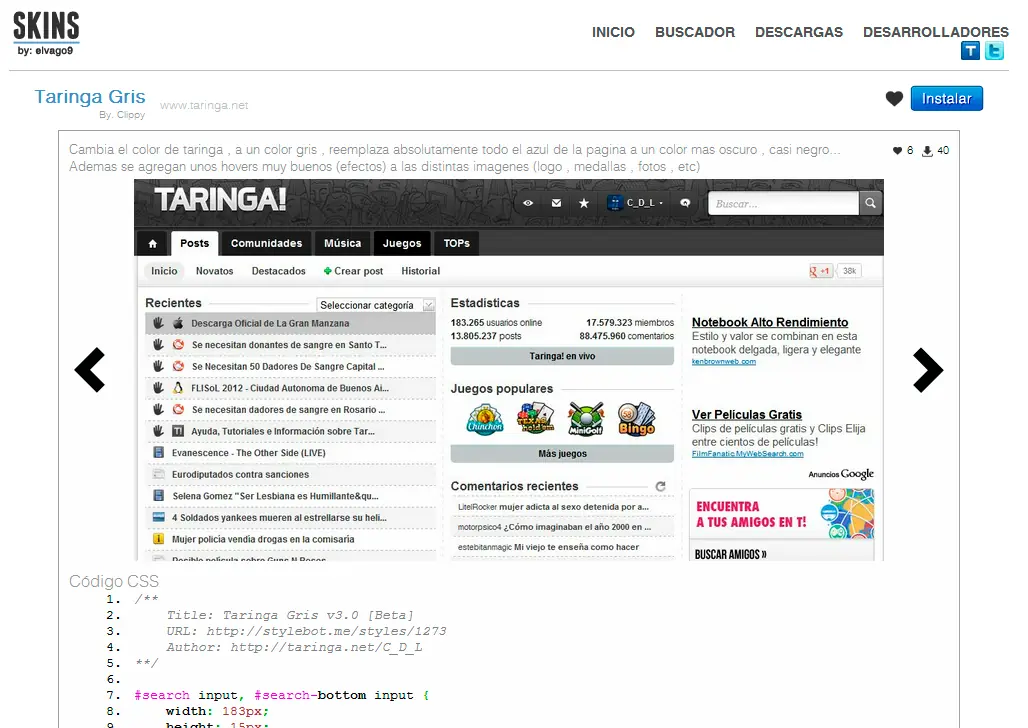1028x728 pixels.
Task: Open post Mujer policia vendia drogas
Action: coord(263,540)
